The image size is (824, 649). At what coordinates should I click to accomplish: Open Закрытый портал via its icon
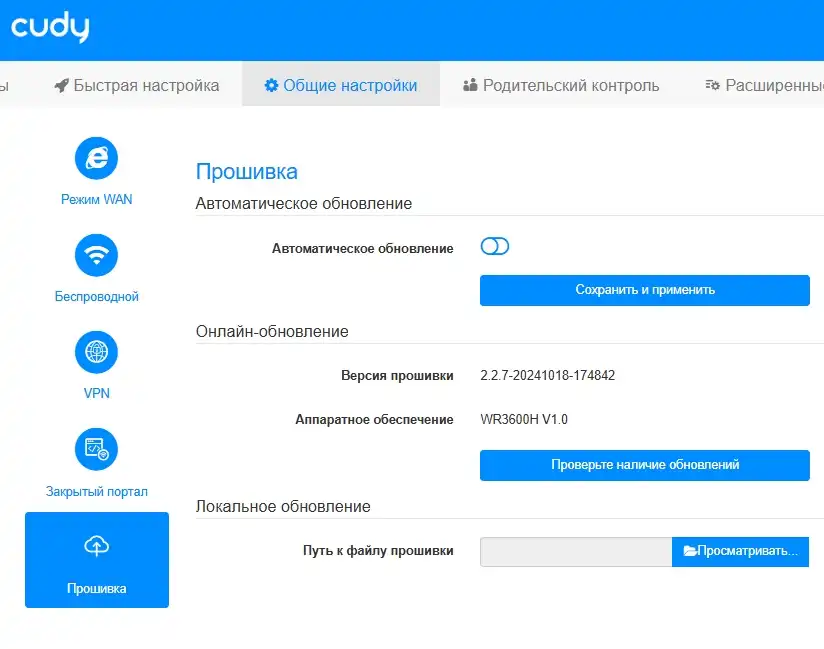tap(96, 449)
